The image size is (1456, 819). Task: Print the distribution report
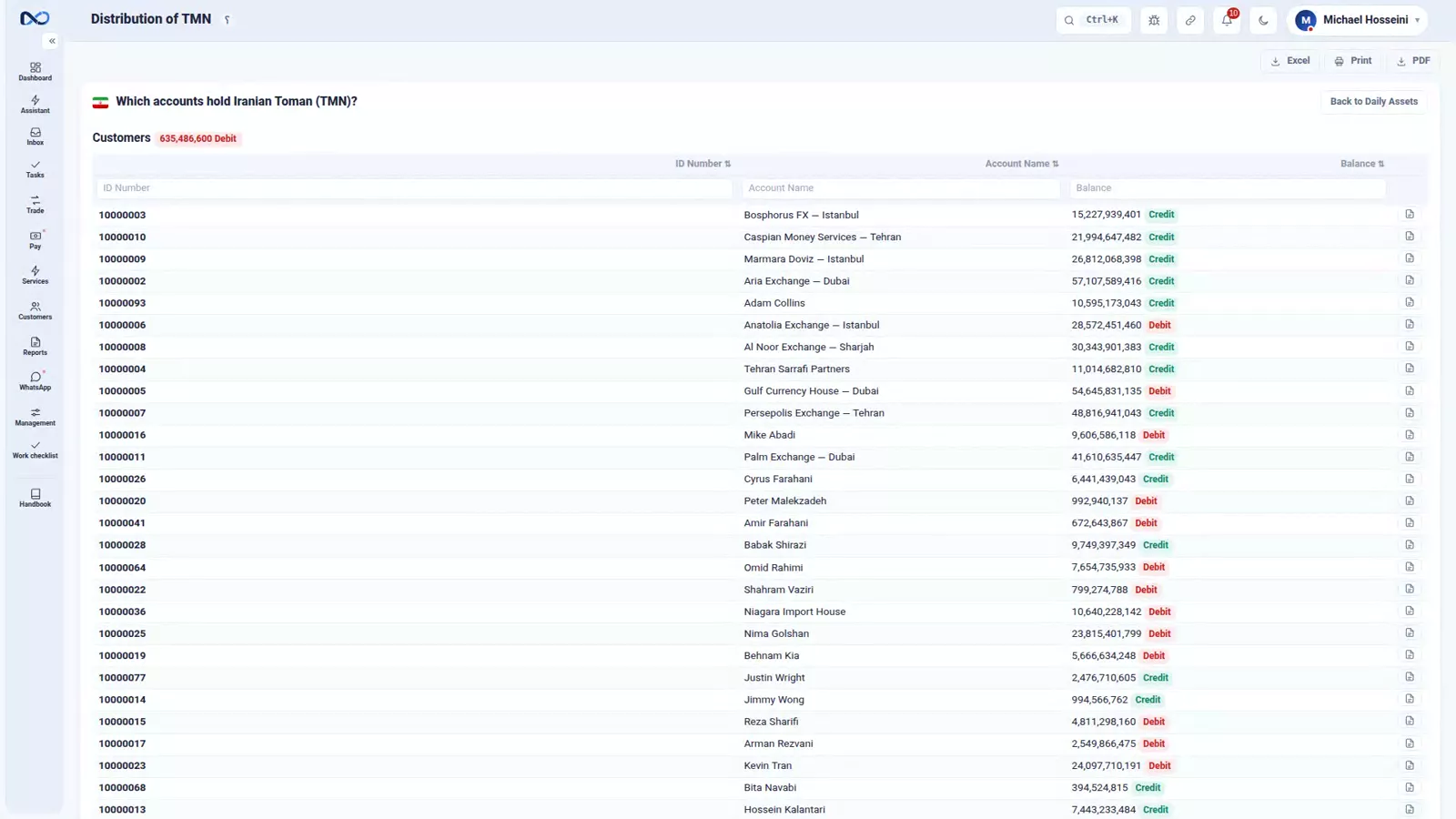point(1352,61)
